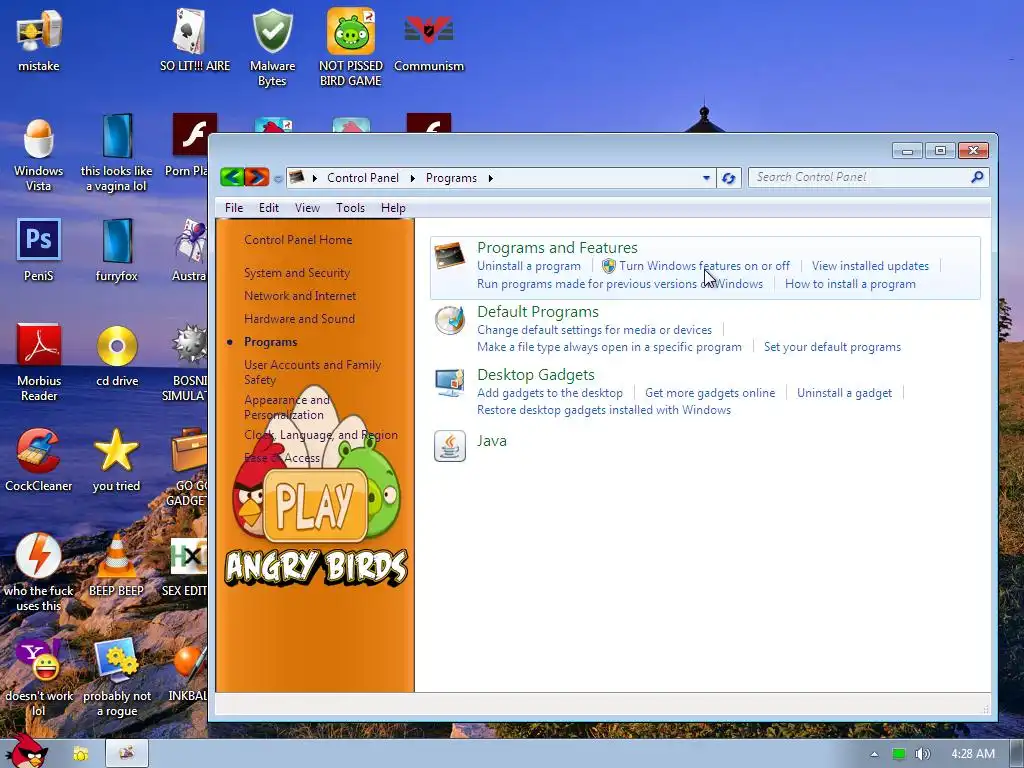Click the taskbar clock showing 4:28 AM
Viewport: 1024px width, 768px height.
(x=972, y=754)
